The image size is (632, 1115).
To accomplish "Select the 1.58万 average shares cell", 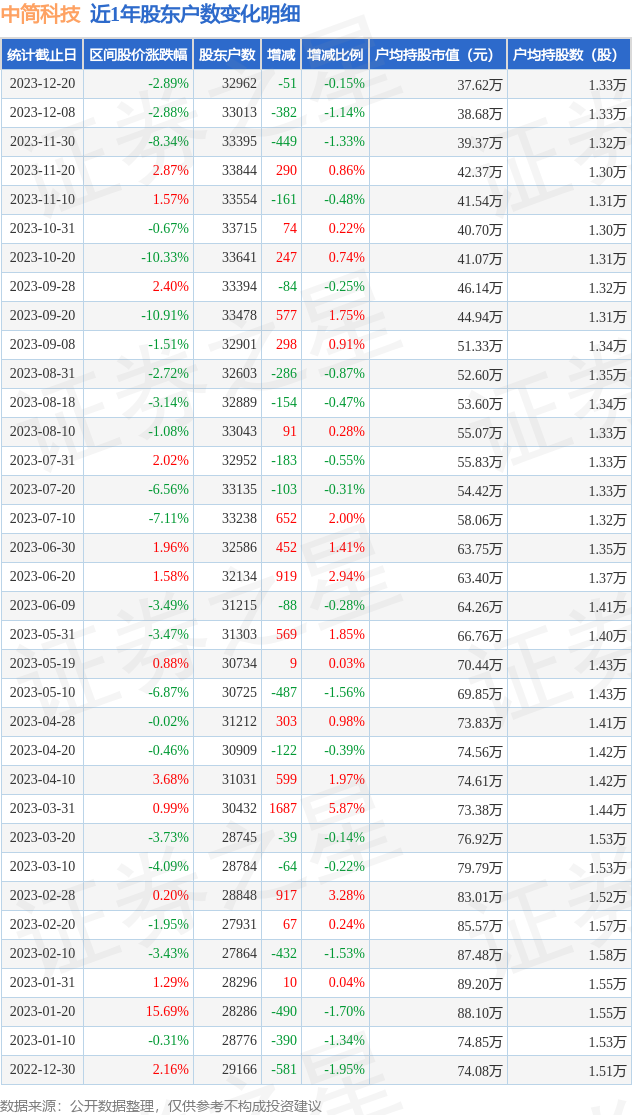I will point(607,953).
